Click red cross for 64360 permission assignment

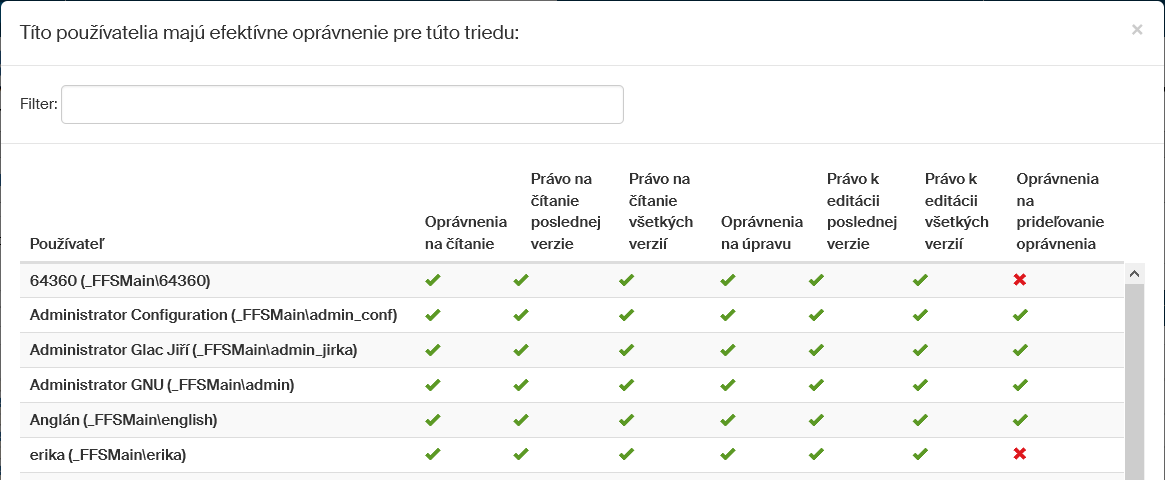coord(1020,280)
